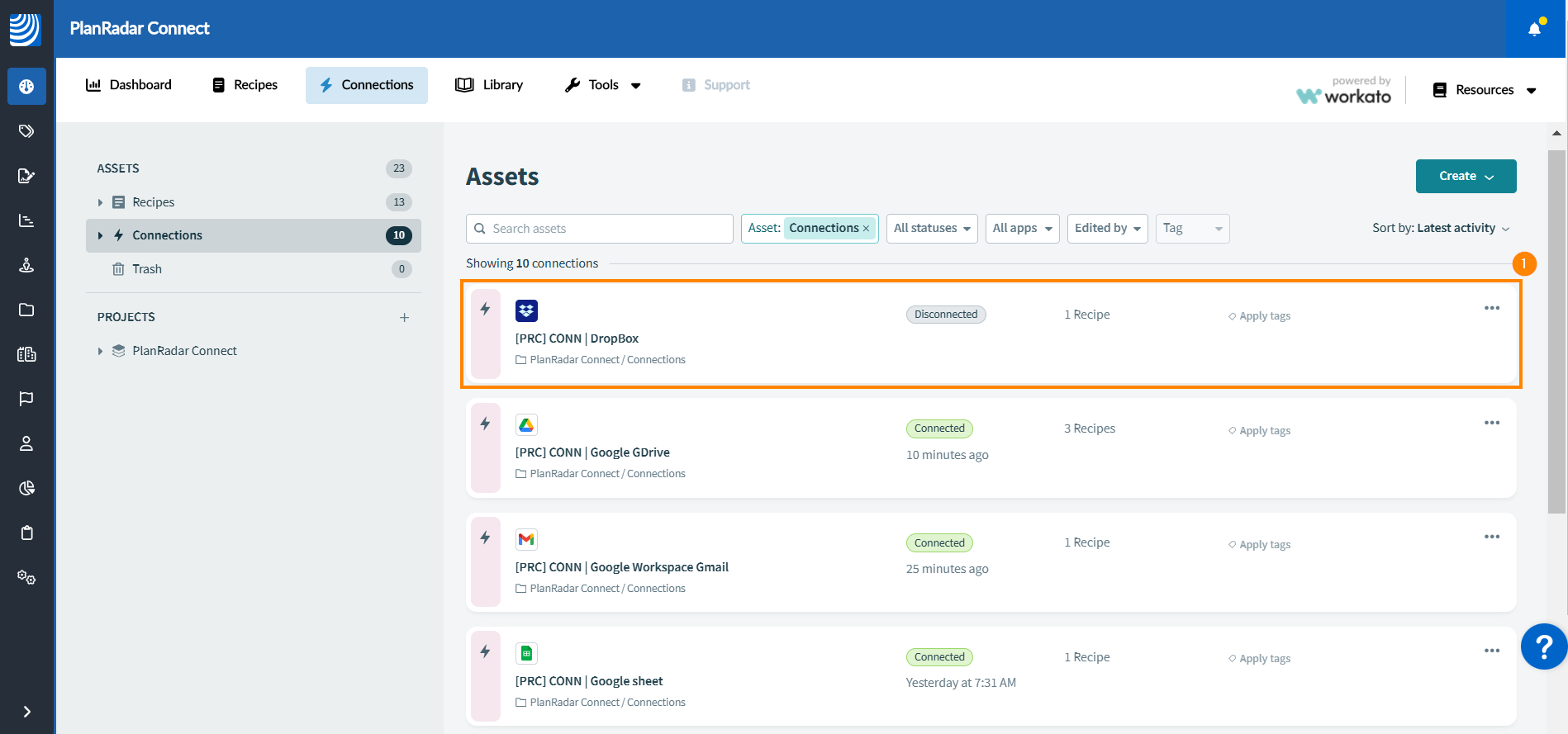Remove the Connections asset filter
Viewport: 1568px width, 734px height.
(866, 229)
